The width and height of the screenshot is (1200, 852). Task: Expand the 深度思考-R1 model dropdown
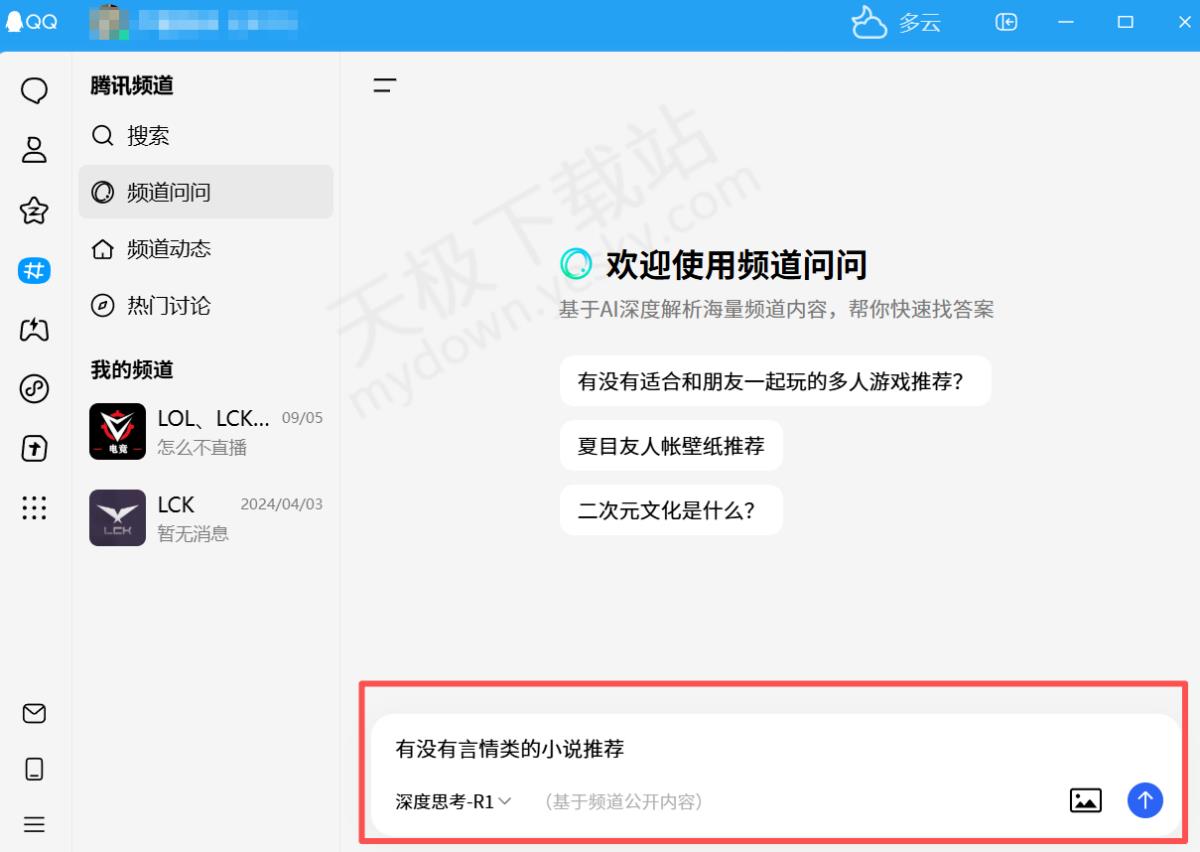[x=453, y=801]
